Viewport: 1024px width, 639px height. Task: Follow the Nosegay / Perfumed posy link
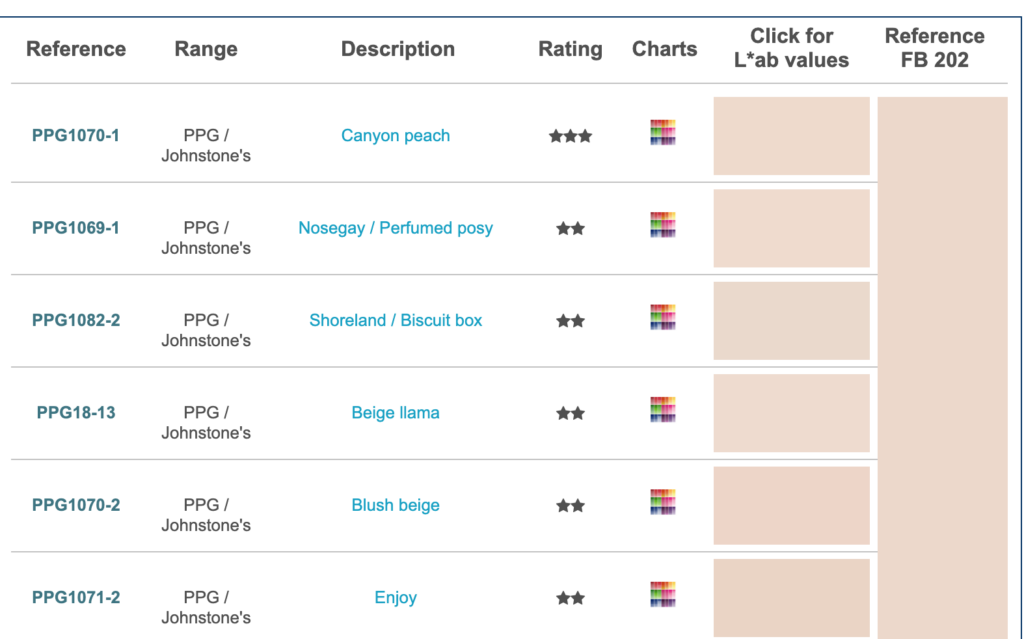point(395,228)
